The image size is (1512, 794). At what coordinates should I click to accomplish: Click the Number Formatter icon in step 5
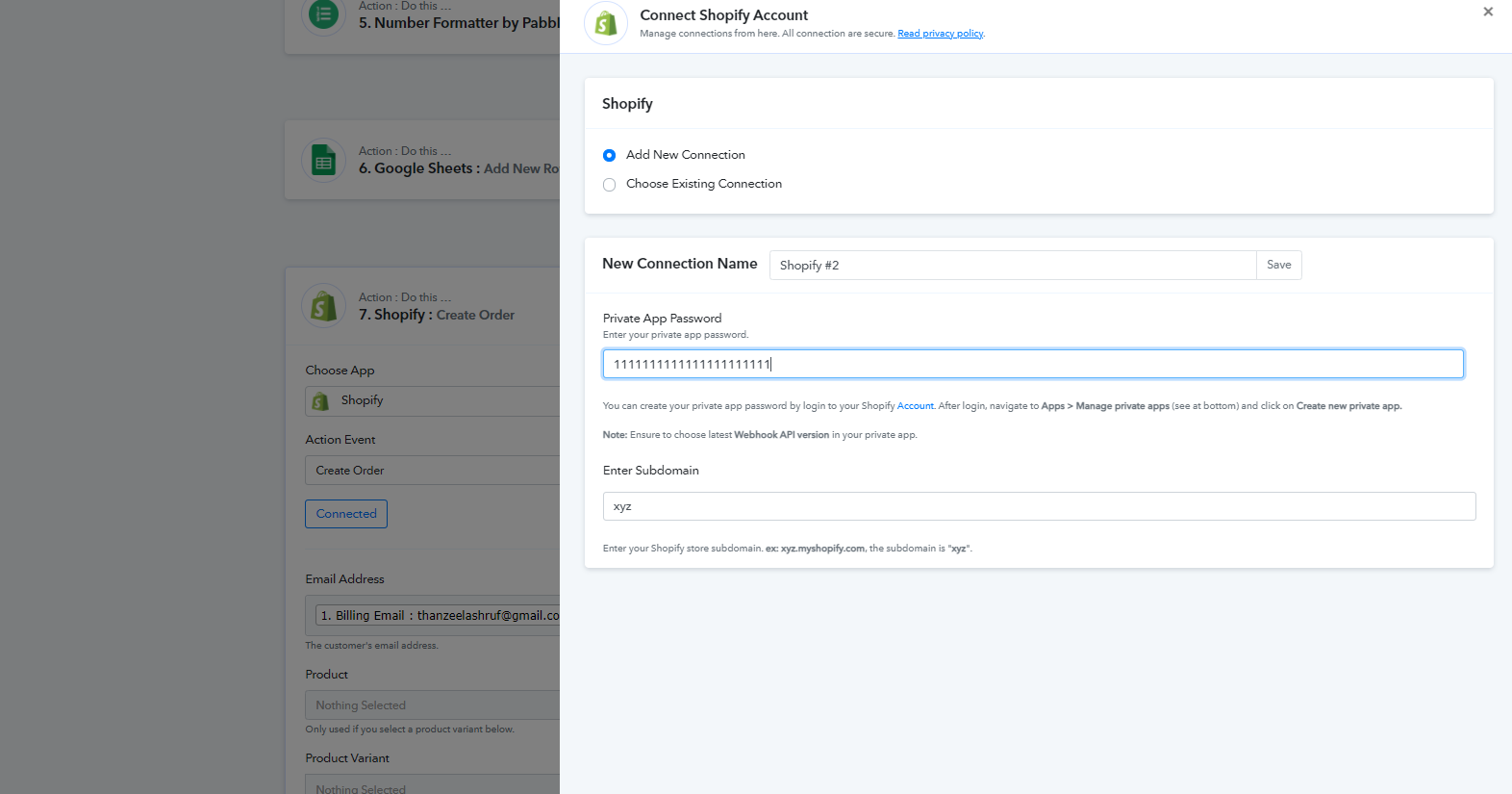point(324,15)
